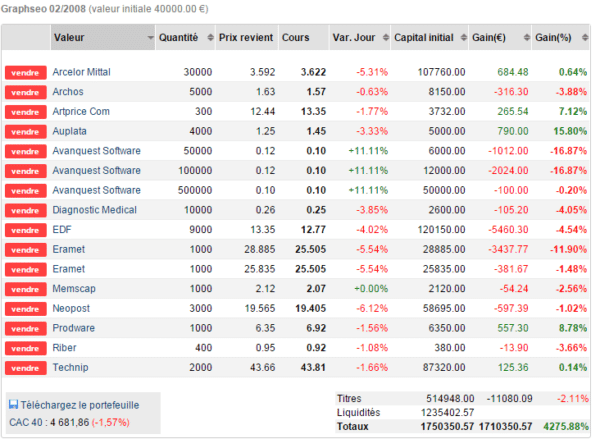Sort by Valeur column arrow
600x439 pixels.
(x=150, y=38)
